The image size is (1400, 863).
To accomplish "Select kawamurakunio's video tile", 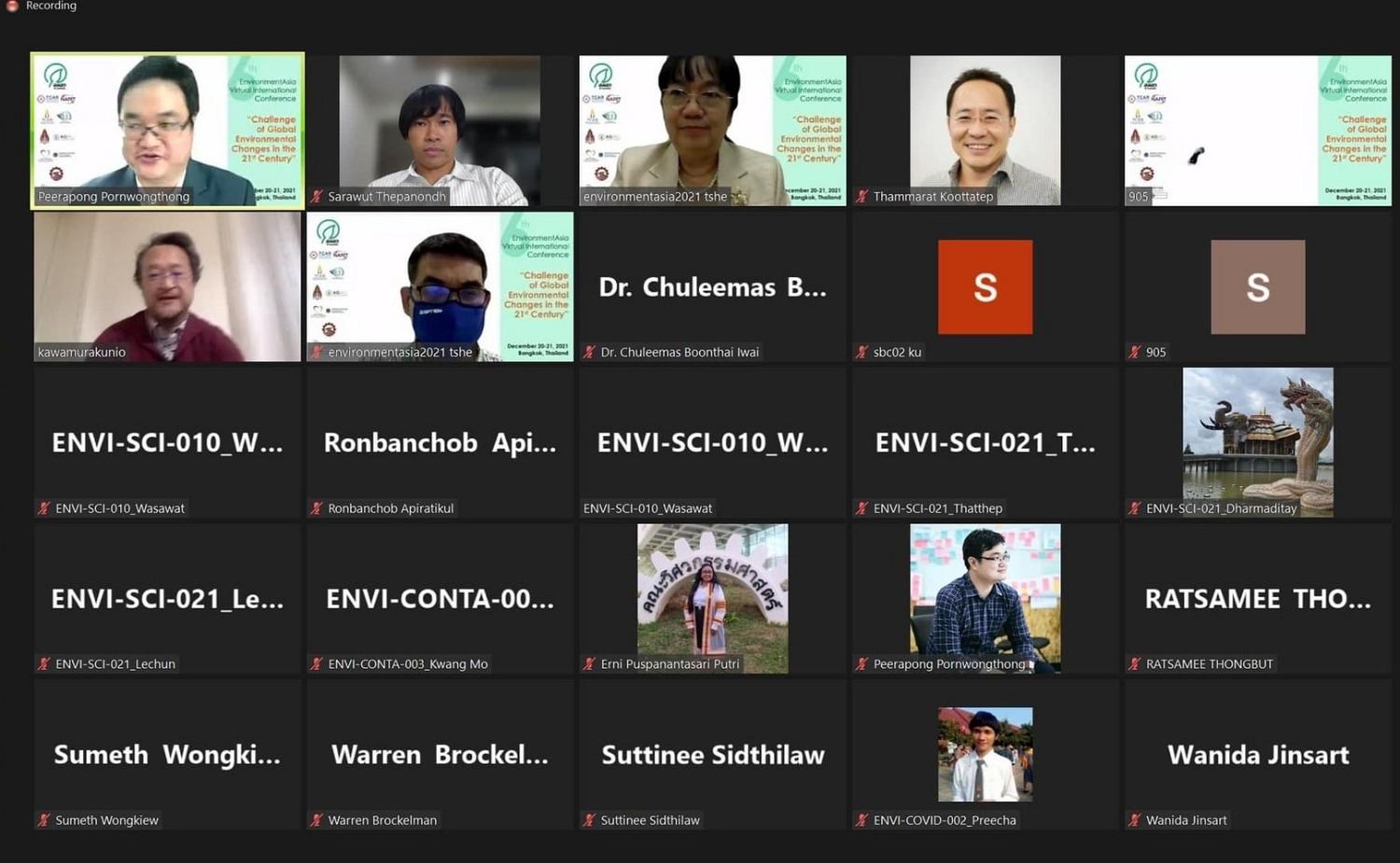I will tap(167, 286).
